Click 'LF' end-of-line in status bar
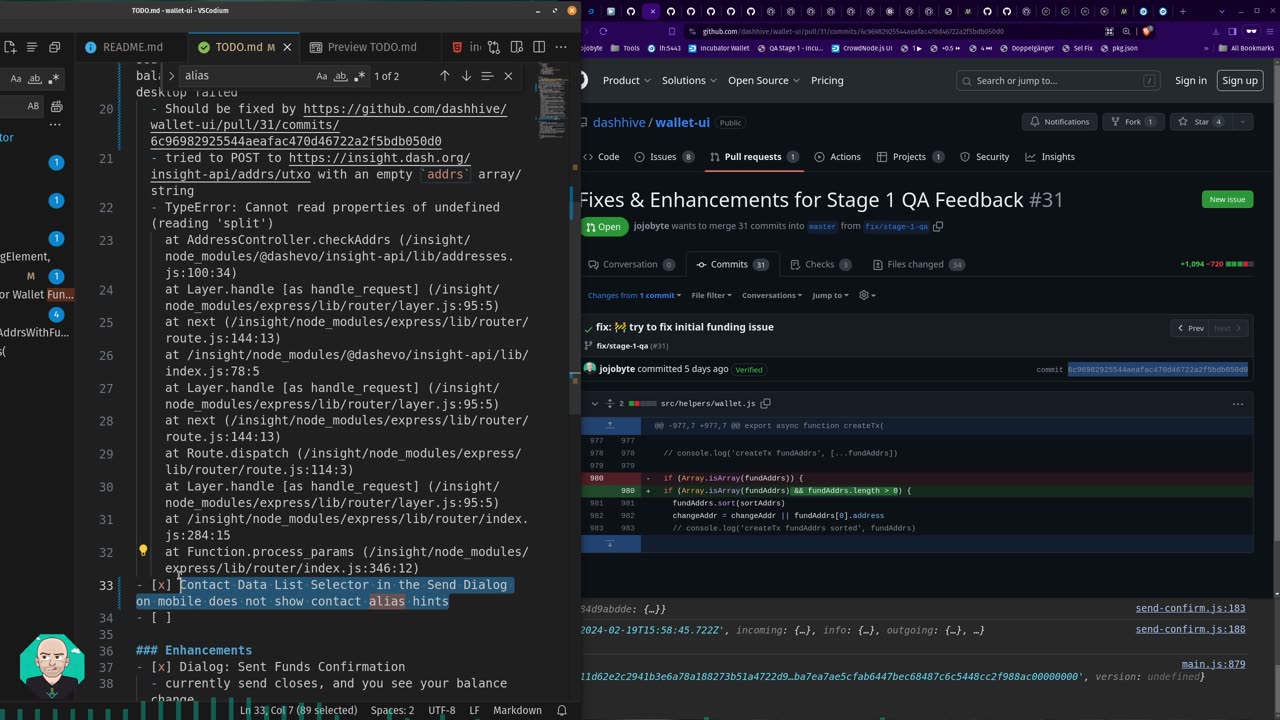 click(475, 710)
